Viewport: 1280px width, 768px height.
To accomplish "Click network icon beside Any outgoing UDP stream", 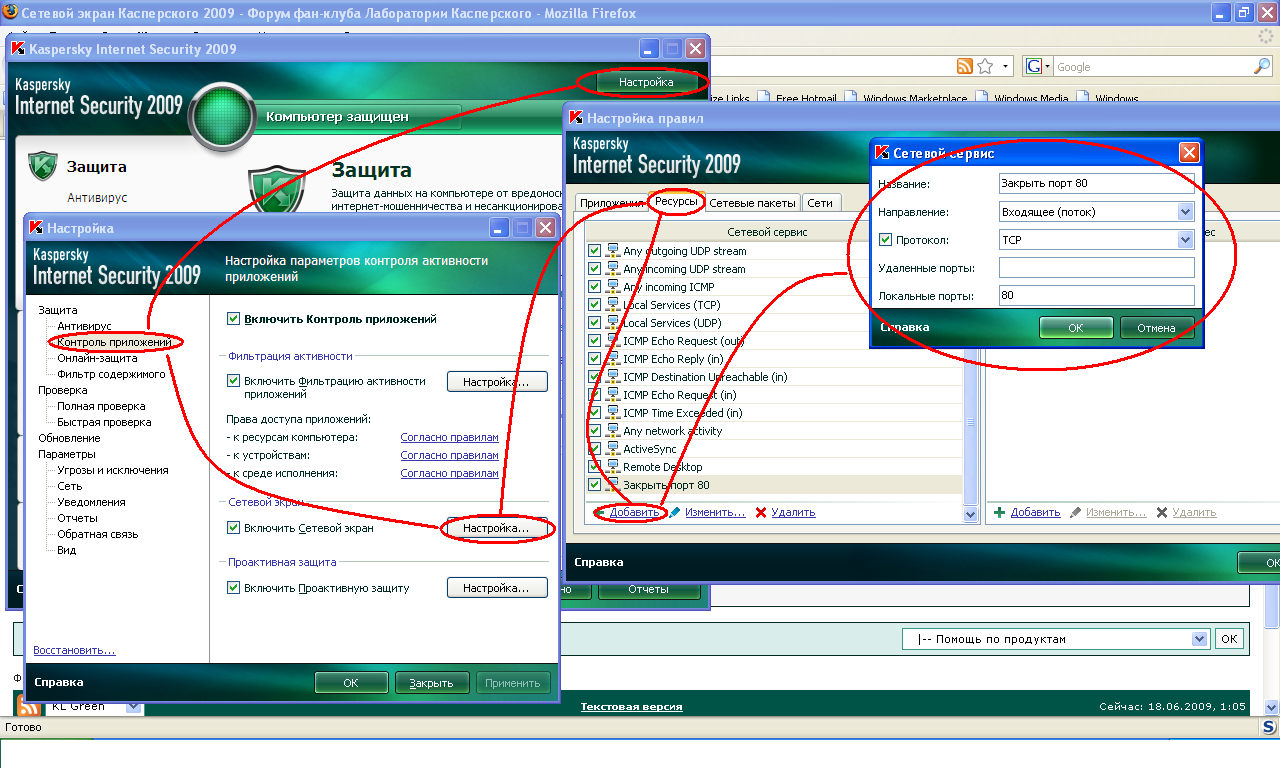I will click(x=613, y=251).
